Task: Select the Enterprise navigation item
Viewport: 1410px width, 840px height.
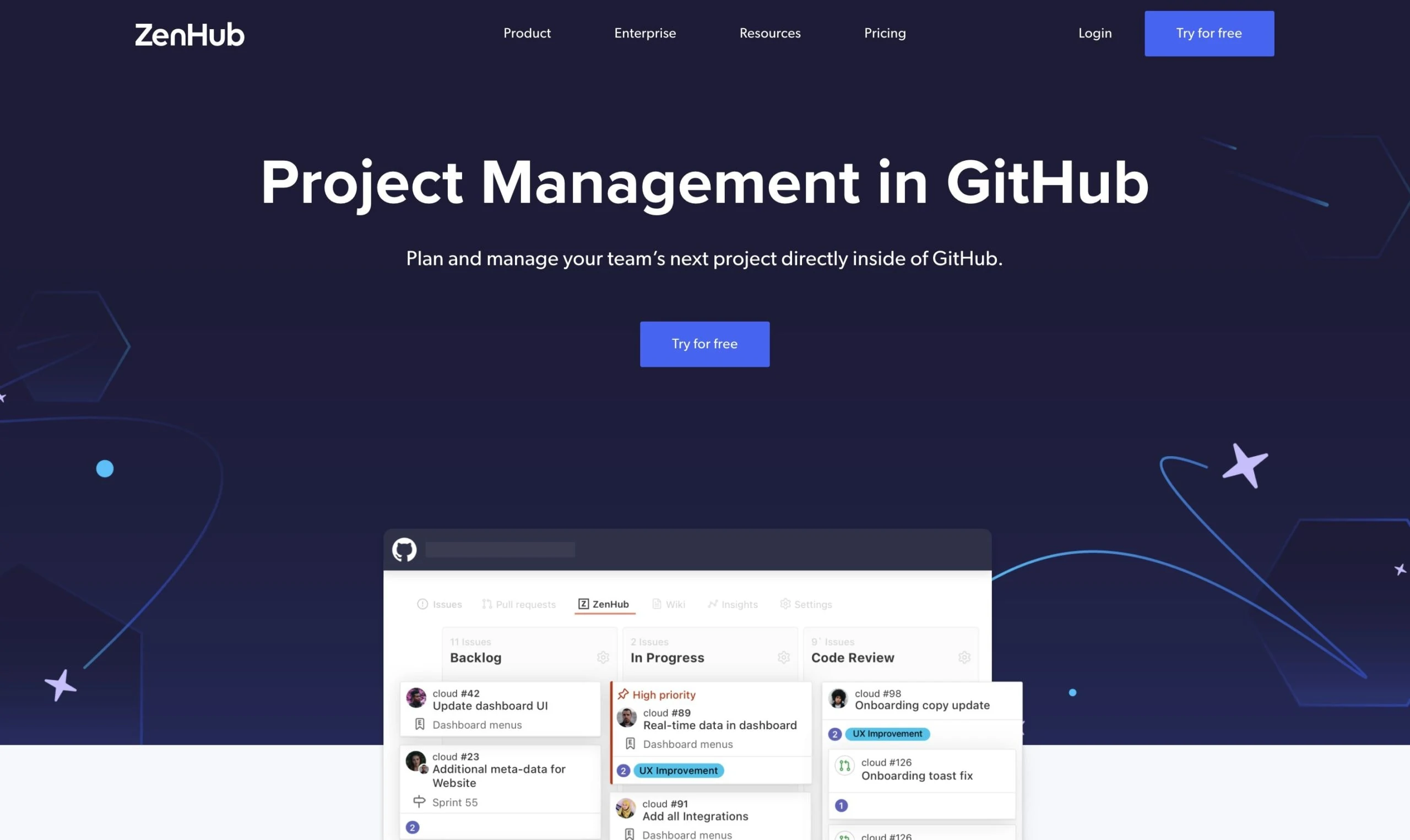Action: 645,33
